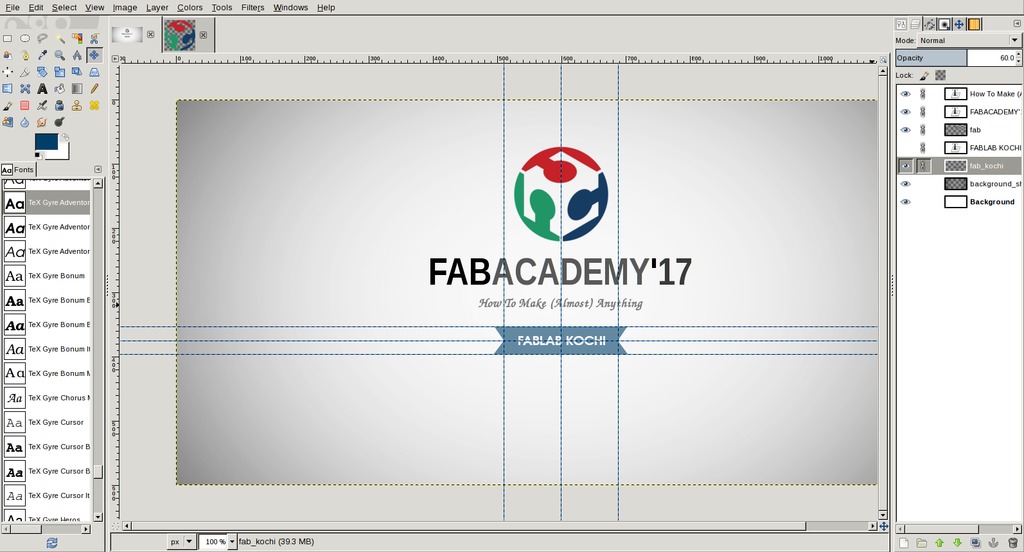Viewport: 1024px width, 552px height.
Task: Select the Zoom magnifier tool
Action: (x=59, y=55)
